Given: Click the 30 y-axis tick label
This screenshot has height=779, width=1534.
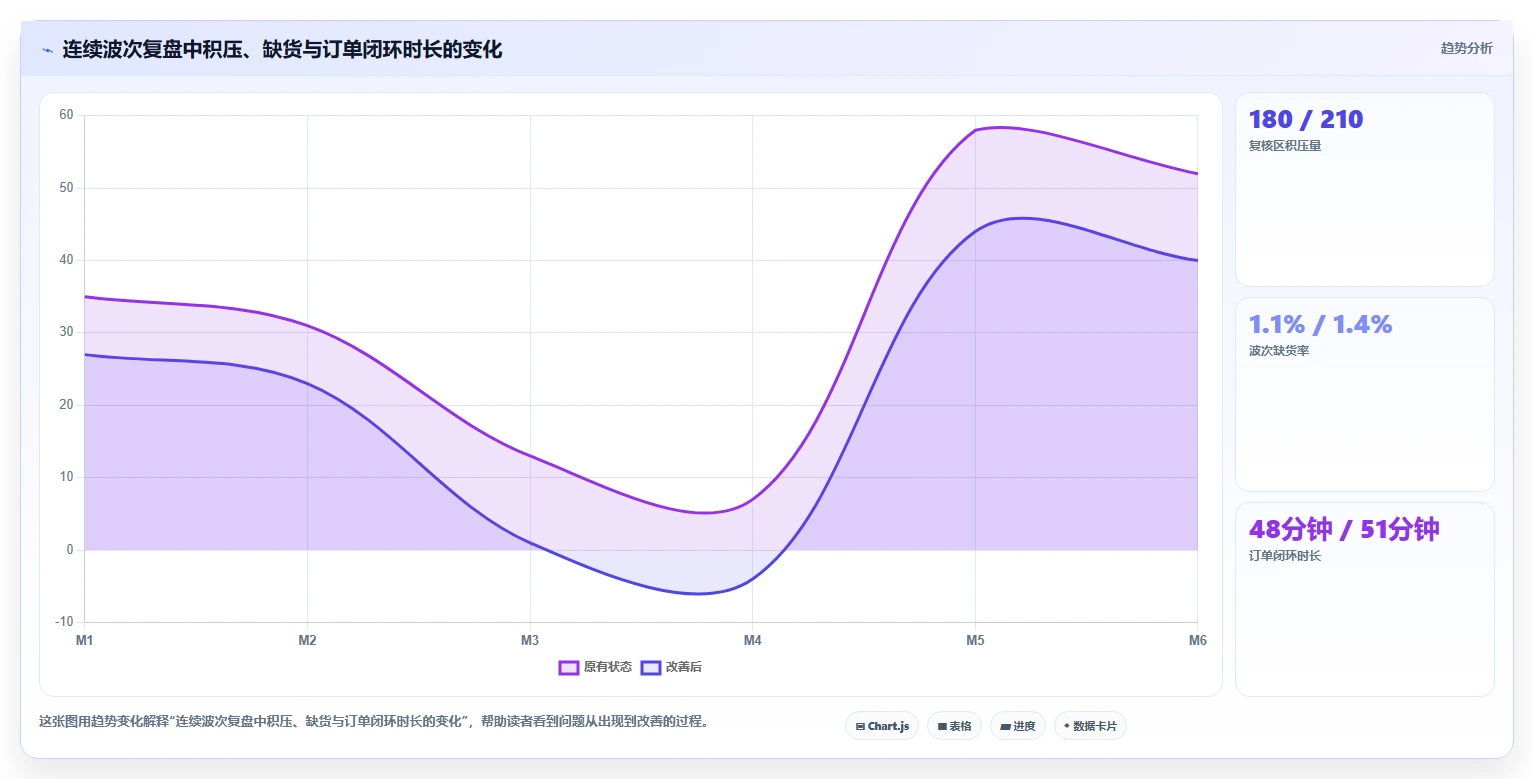Looking at the screenshot, I should (67, 332).
